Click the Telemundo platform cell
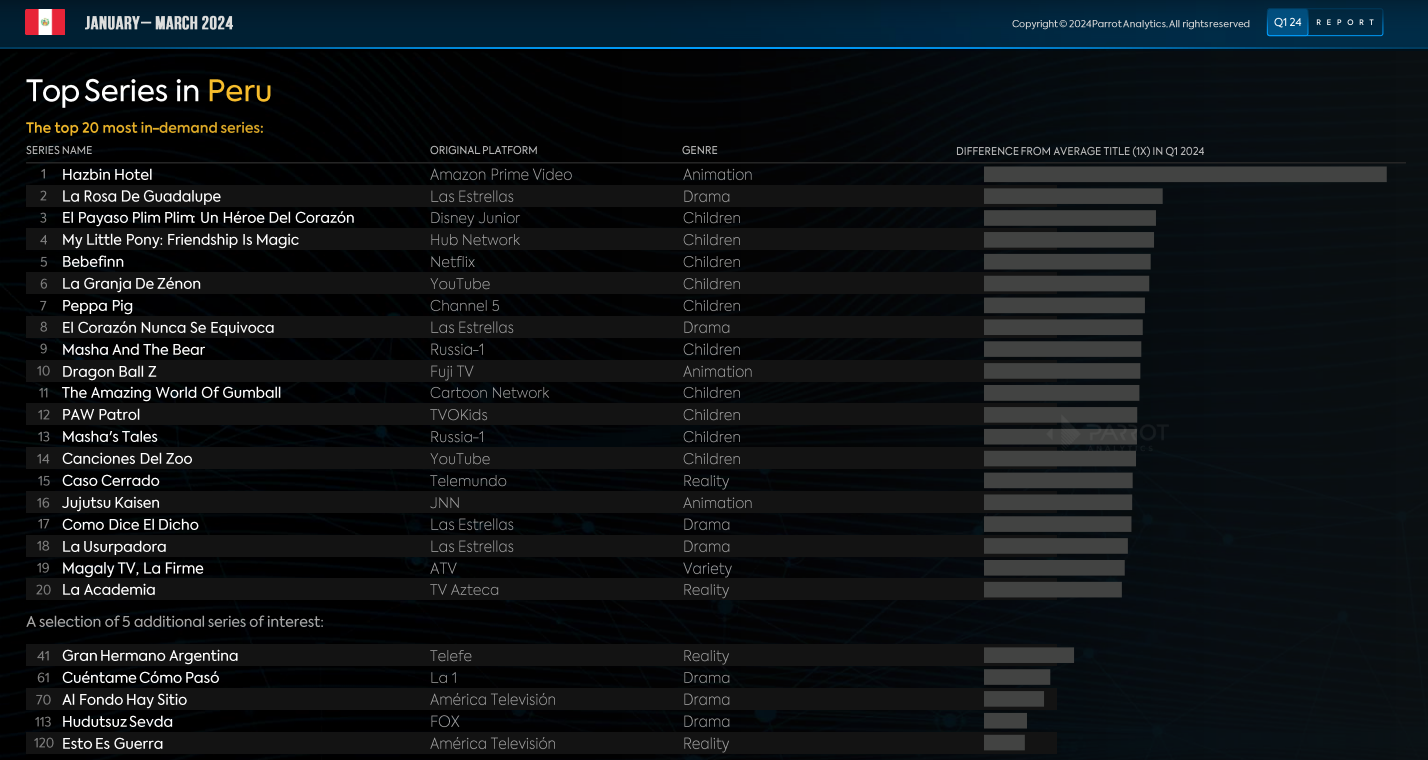Screen dimensions: 1428x760 coord(468,481)
